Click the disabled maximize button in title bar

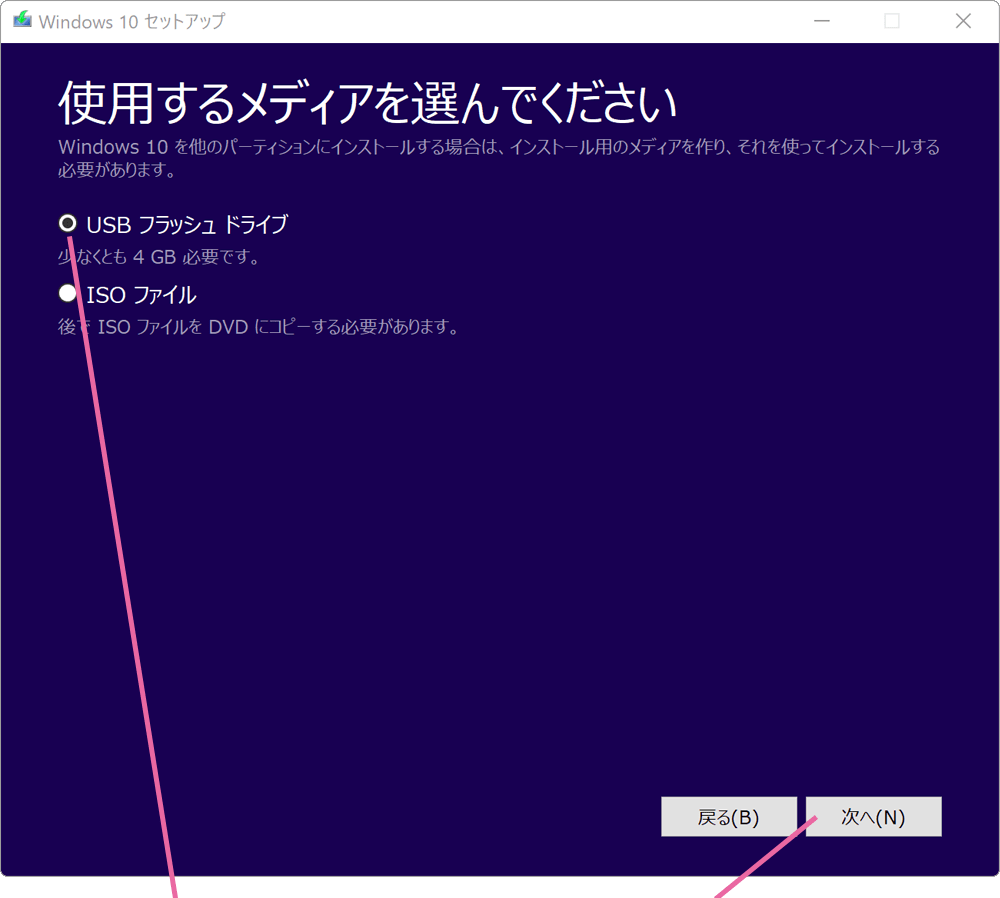(x=892, y=21)
